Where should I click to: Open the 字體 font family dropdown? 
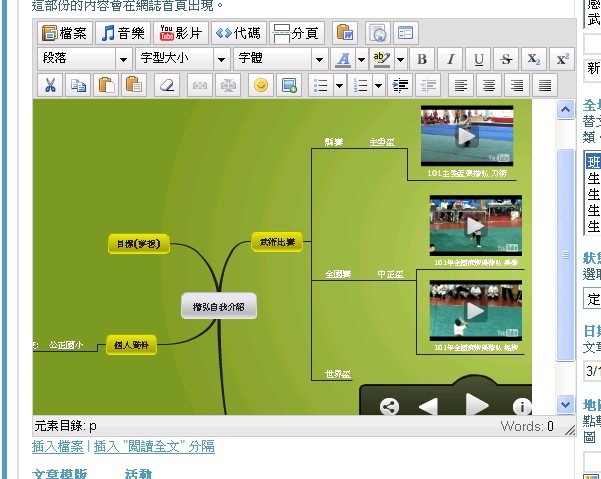(x=281, y=59)
